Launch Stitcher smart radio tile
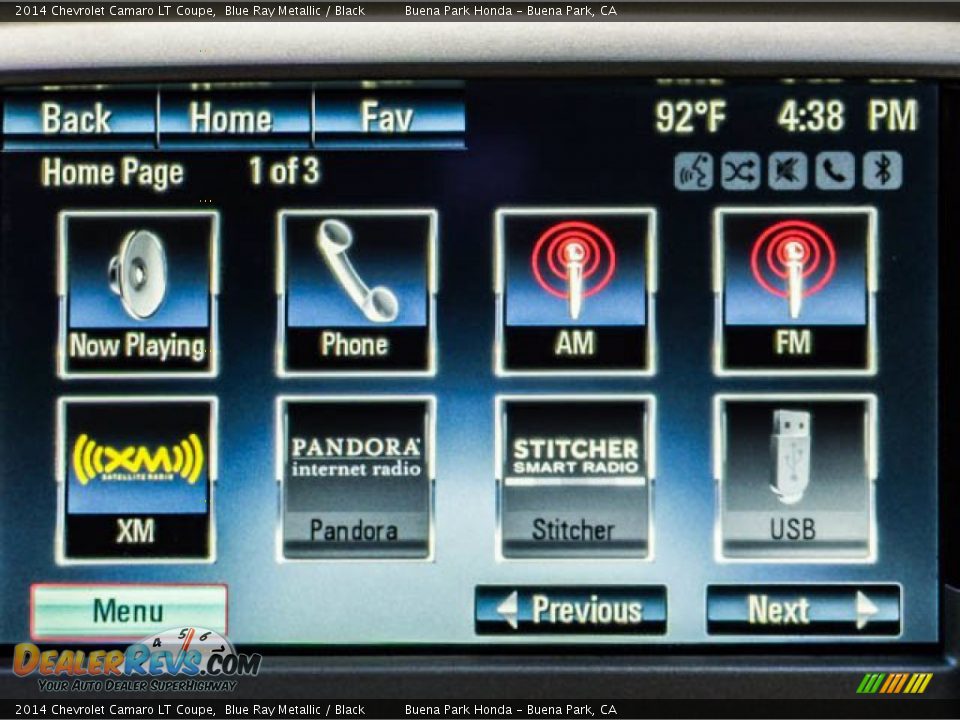The height and width of the screenshot is (720, 960). 574,479
